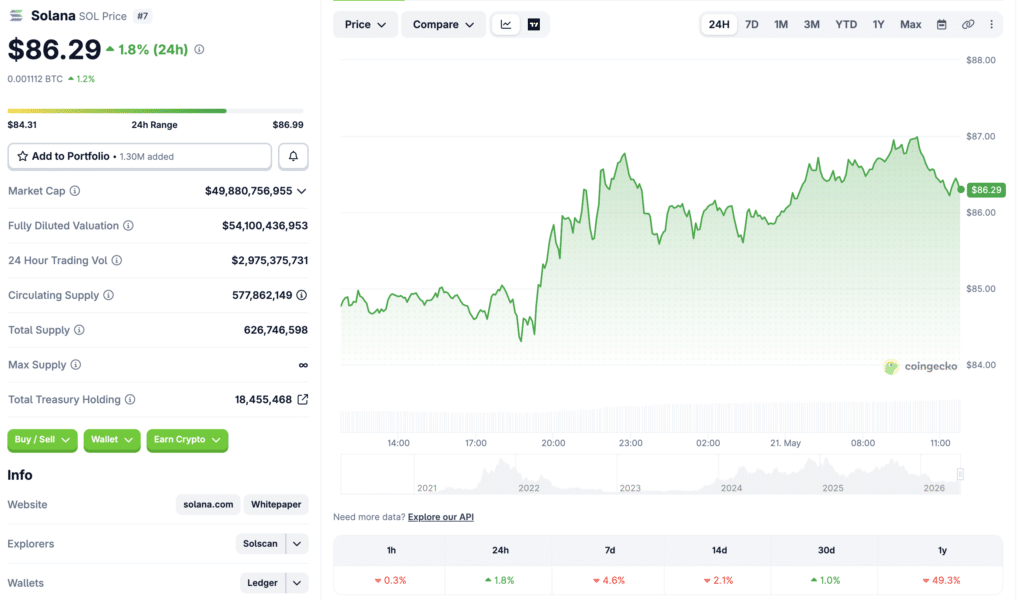Open Solscan explorer link
The width and height of the screenshot is (1024, 600).
(x=261, y=543)
